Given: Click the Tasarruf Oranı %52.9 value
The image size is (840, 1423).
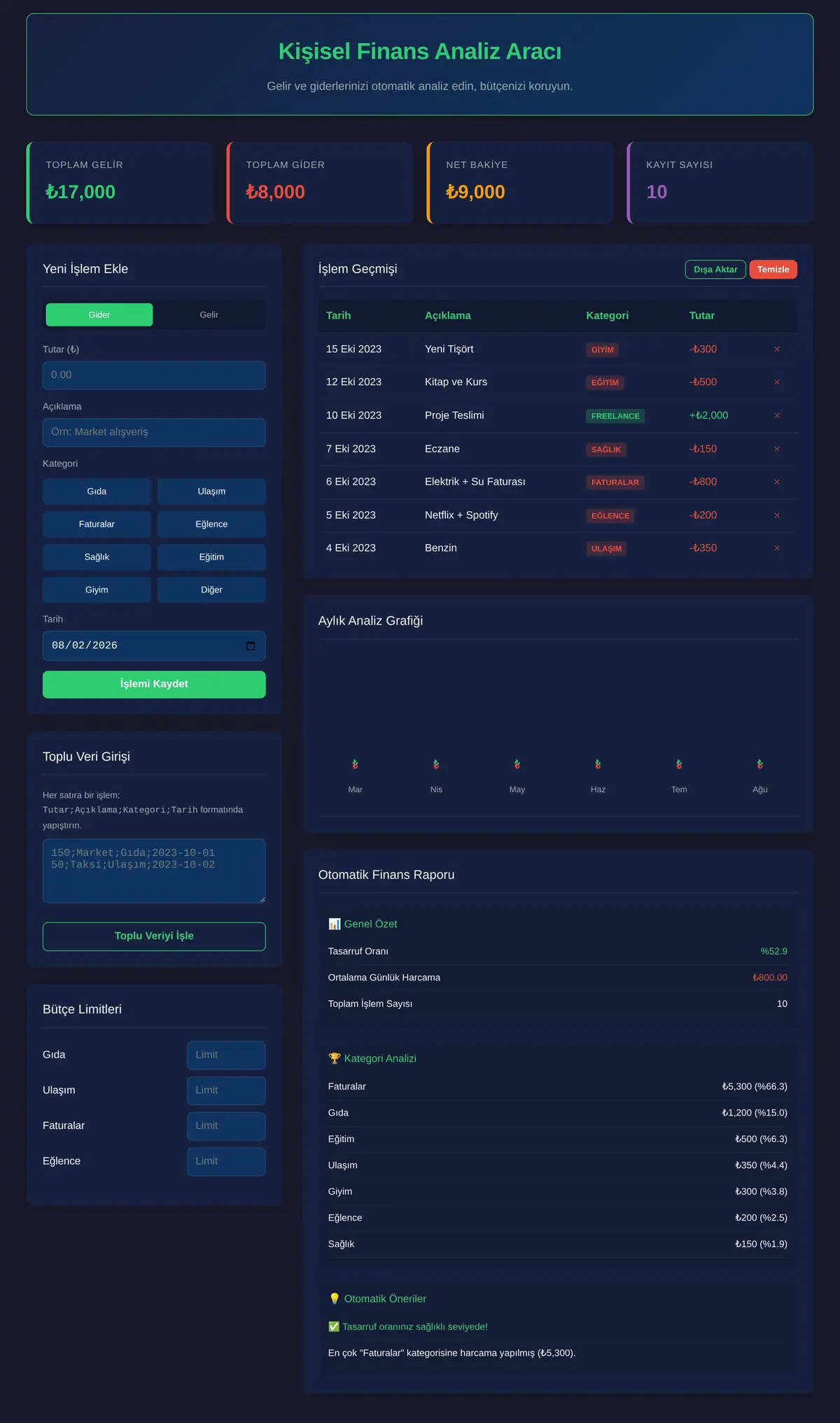Looking at the screenshot, I should coord(773,951).
